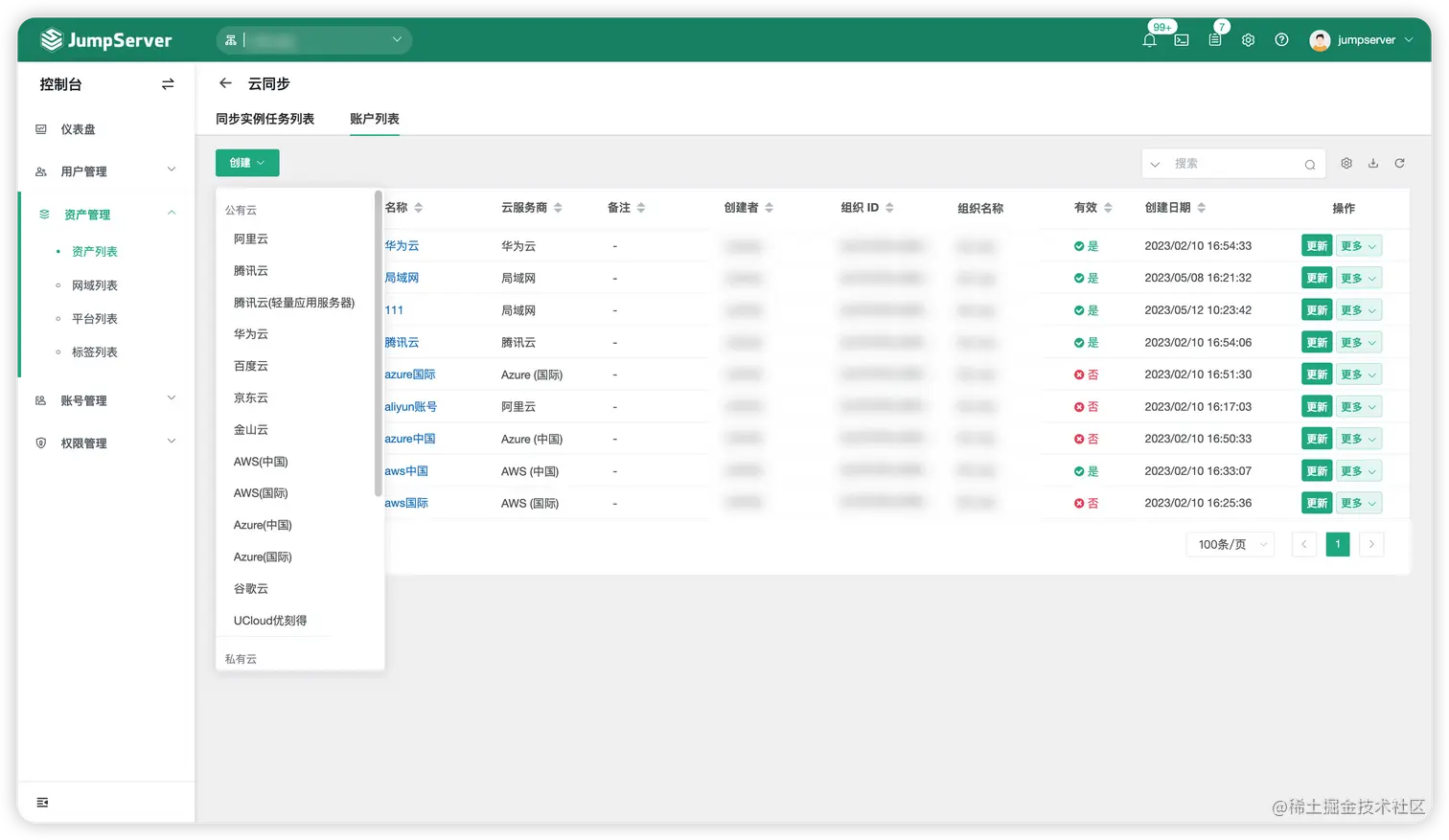Screen dimensions: 1449x840
Task: Open 更多 menu for aws国际 row
Action: click(x=1359, y=503)
